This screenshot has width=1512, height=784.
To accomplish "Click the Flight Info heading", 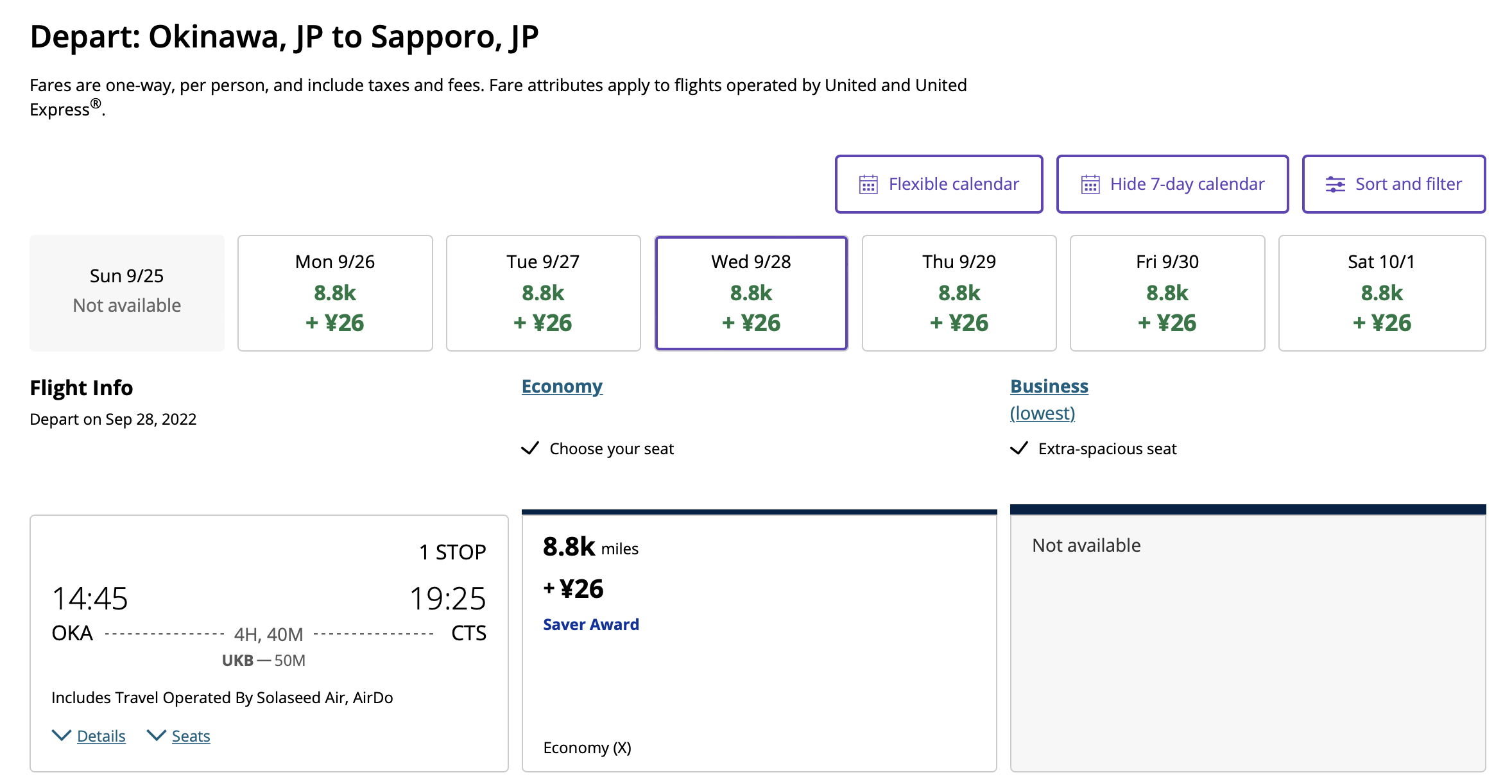I will (82, 388).
